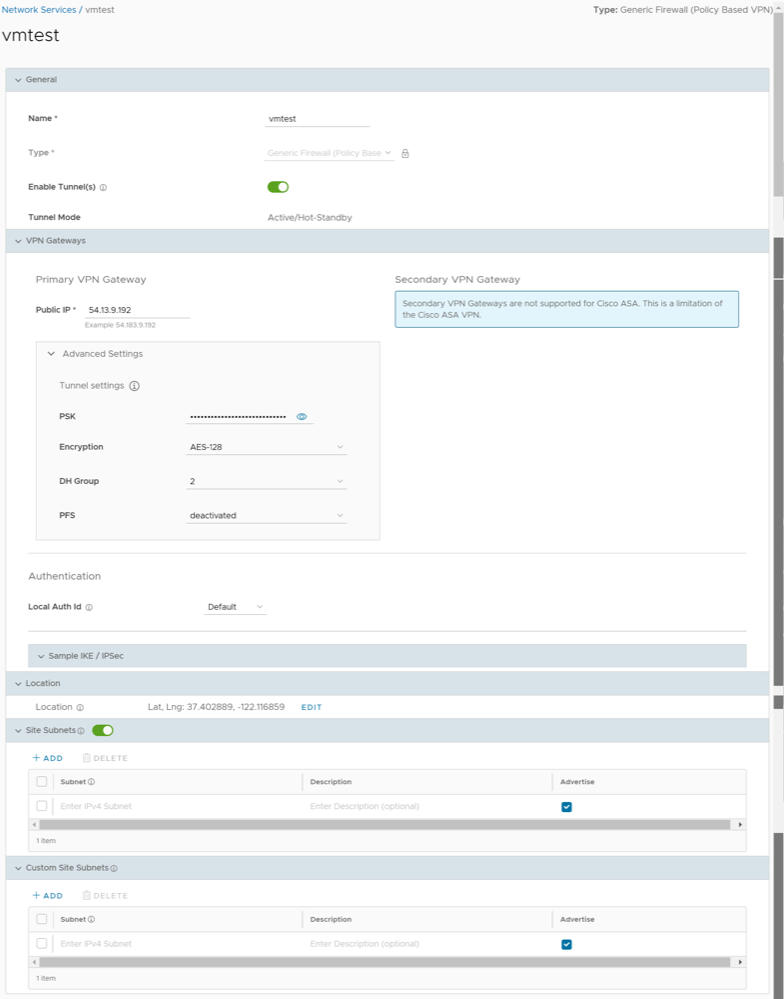Go to Network Services breadcrumb

(x=38, y=9)
